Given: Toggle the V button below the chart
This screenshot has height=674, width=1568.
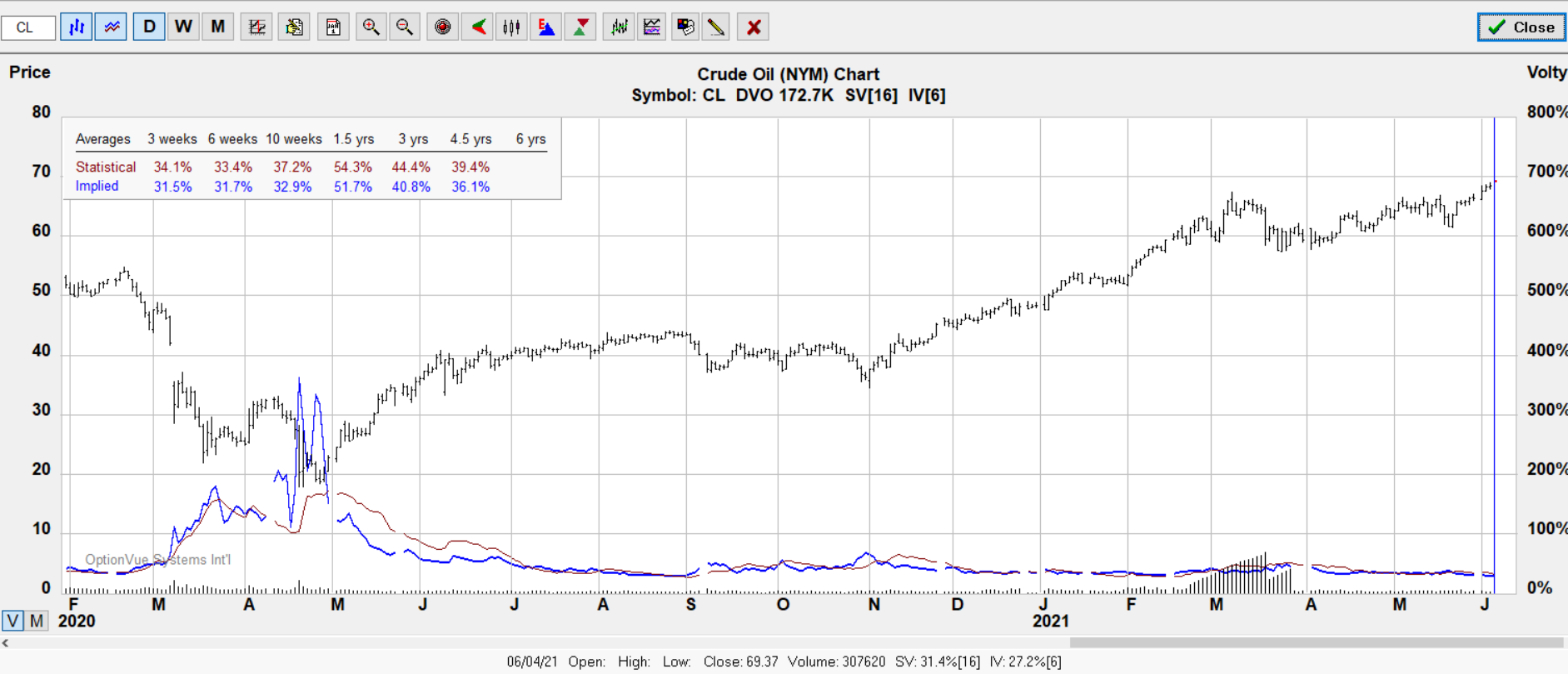Looking at the screenshot, I should (x=12, y=621).
